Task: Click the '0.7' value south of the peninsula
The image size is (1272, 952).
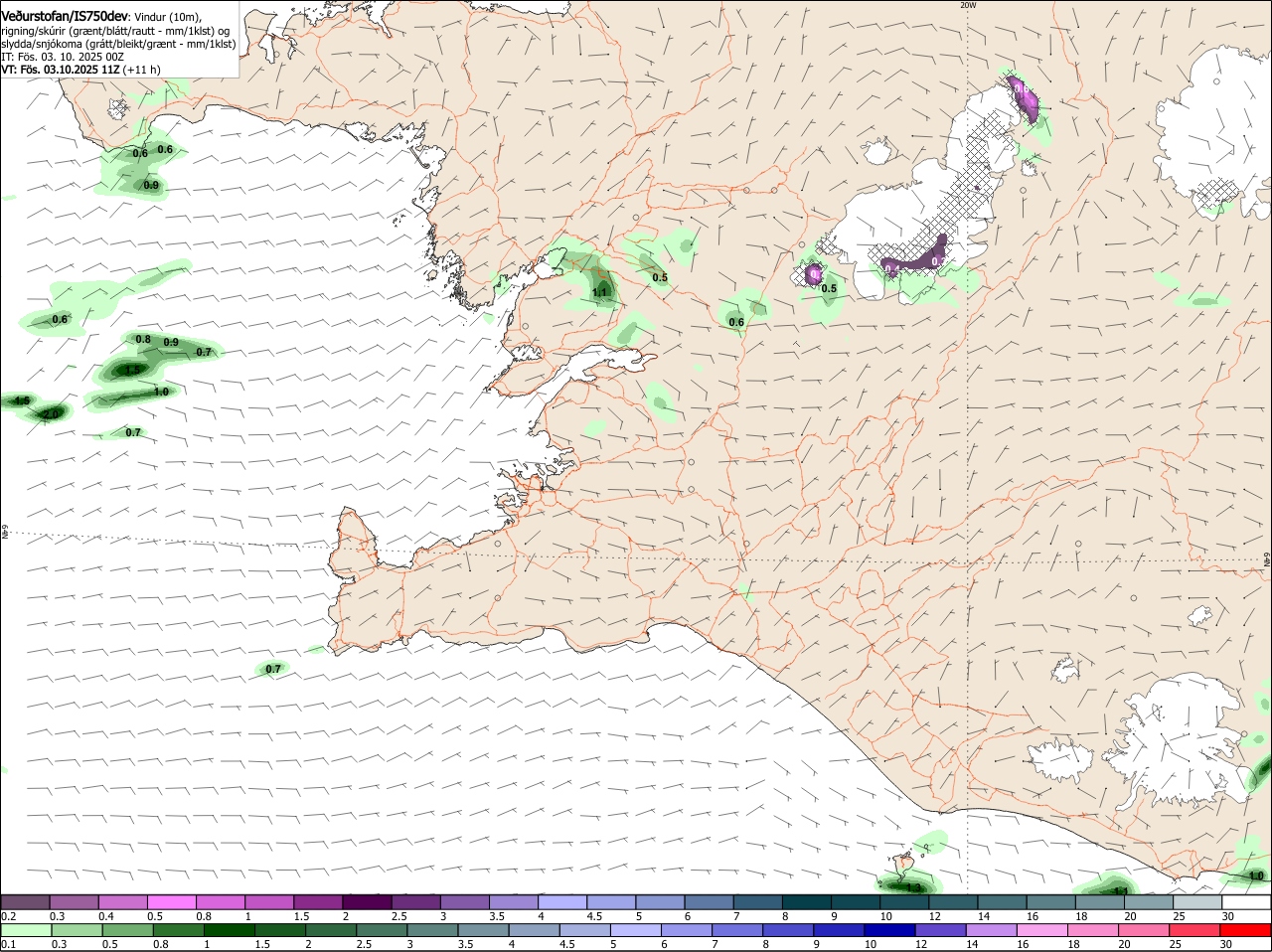Action: [x=274, y=669]
